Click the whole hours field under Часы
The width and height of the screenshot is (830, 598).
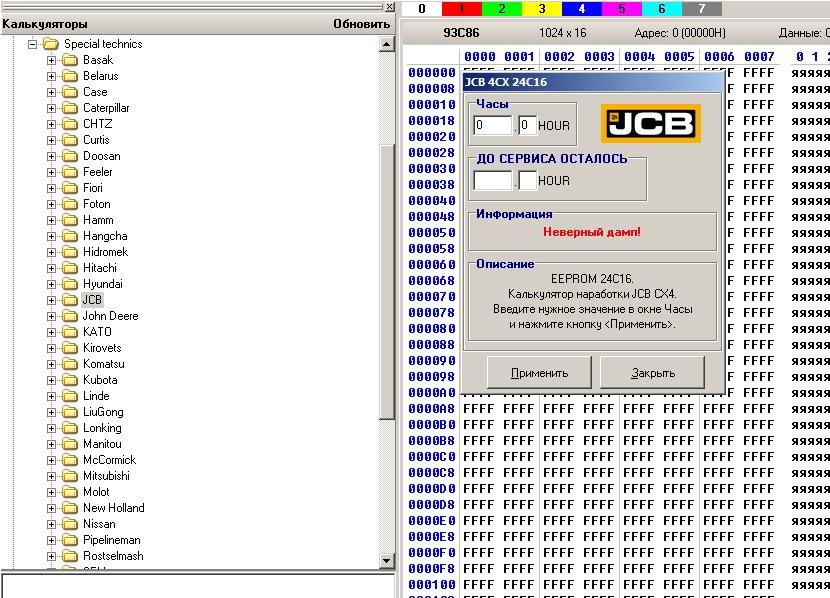493,125
